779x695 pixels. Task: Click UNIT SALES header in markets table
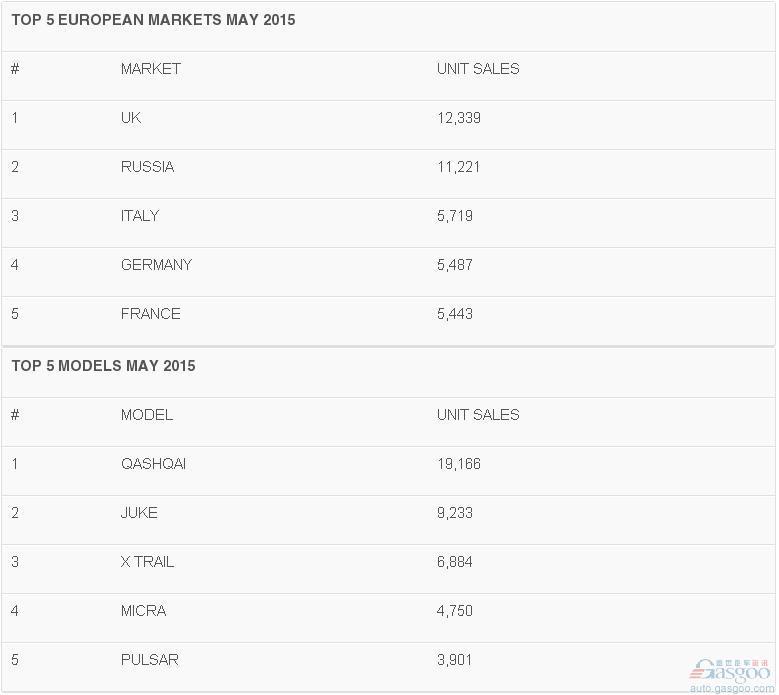click(x=478, y=69)
